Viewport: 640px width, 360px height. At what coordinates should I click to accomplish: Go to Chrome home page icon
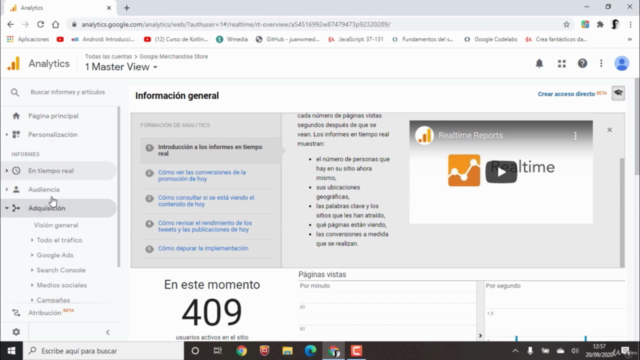tap(56, 24)
